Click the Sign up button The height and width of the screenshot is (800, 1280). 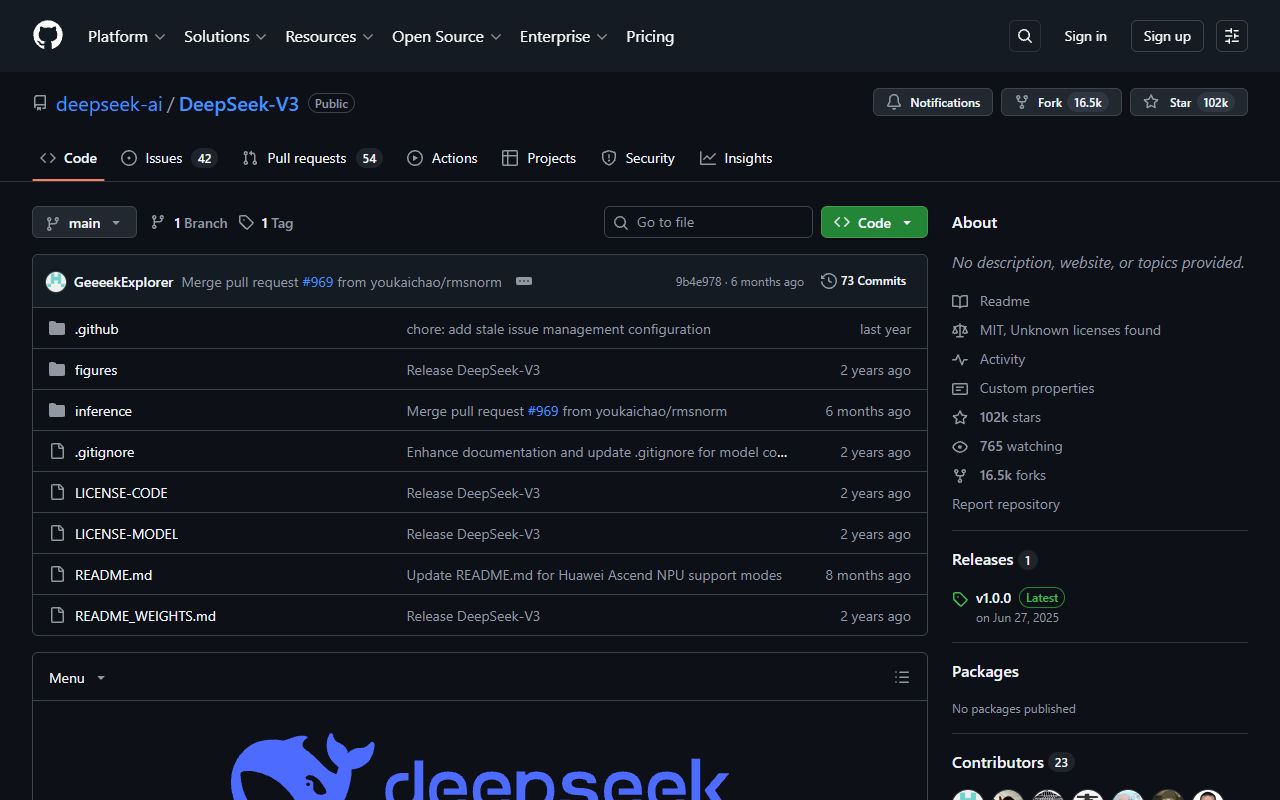[x=1166, y=36]
